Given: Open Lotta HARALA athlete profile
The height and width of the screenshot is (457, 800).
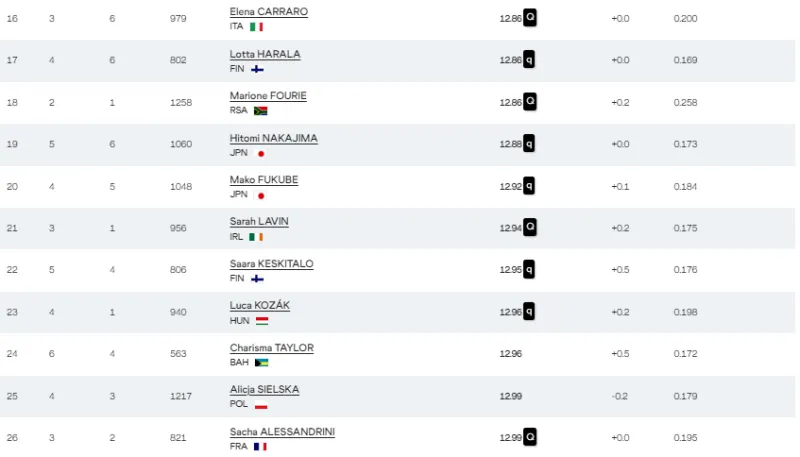Looking at the screenshot, I should pyautogui.click(x=265, y=54).
